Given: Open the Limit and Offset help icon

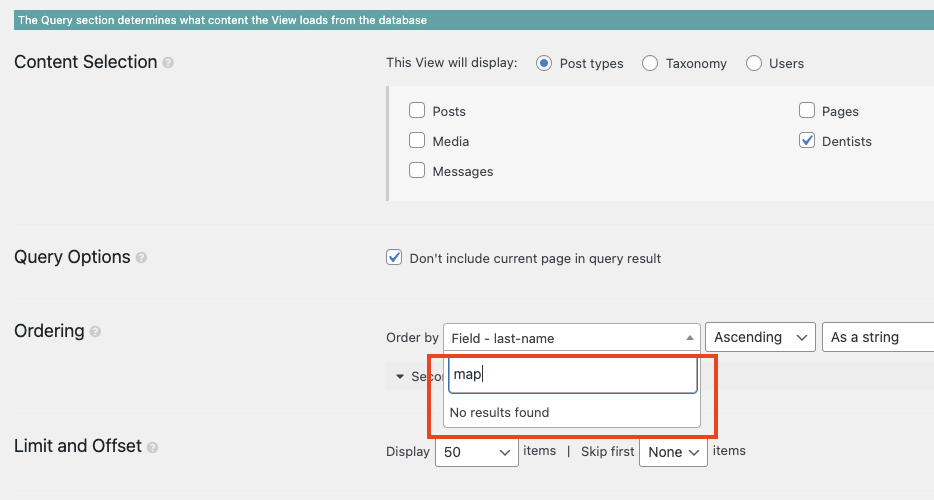Looking at the screenshot, I should click(x=152, y=447).
